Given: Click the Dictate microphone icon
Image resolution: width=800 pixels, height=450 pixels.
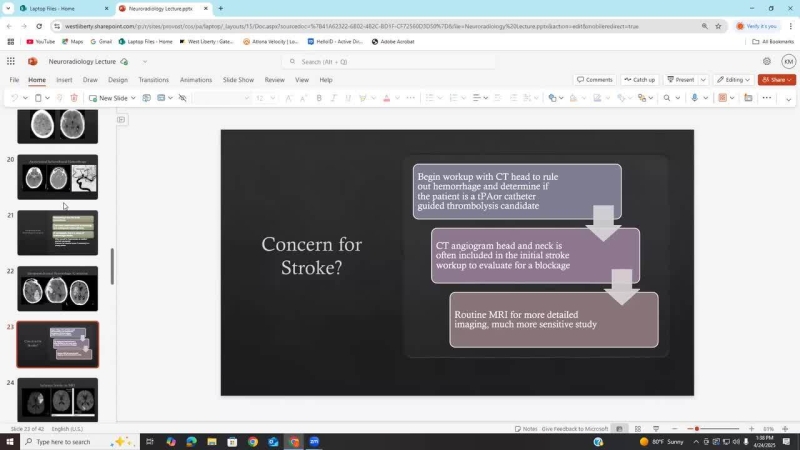Looking at the screenshot, I should pyautogui.click(x=694, y=98).
